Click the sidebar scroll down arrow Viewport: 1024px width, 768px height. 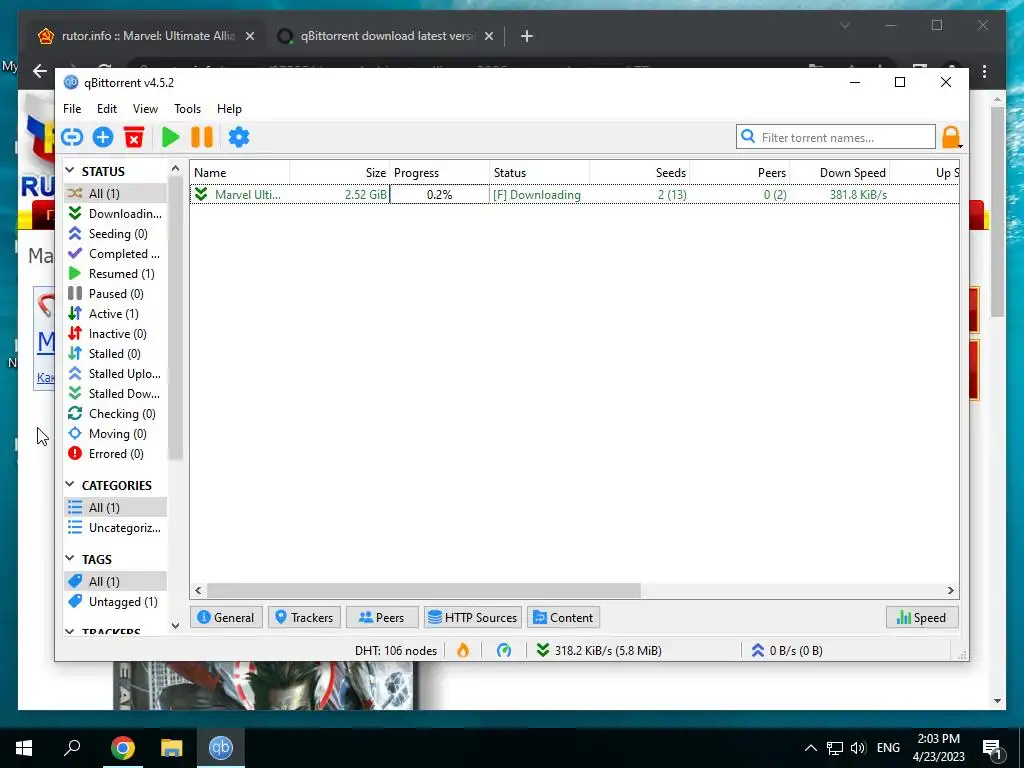click(175, 626)
